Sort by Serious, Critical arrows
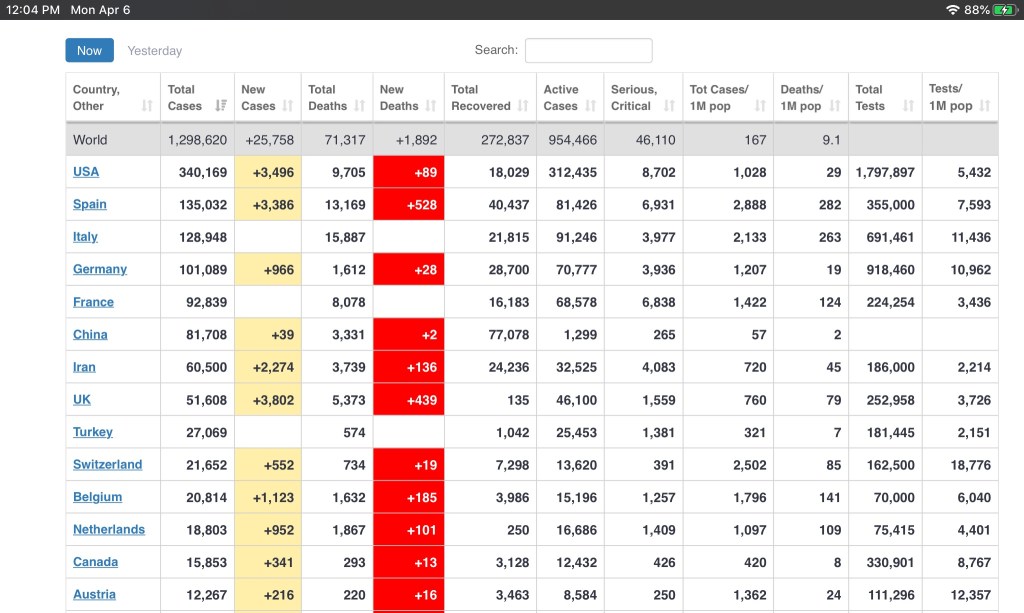This screenshot has width=1024, height=613. coord(669,106)
